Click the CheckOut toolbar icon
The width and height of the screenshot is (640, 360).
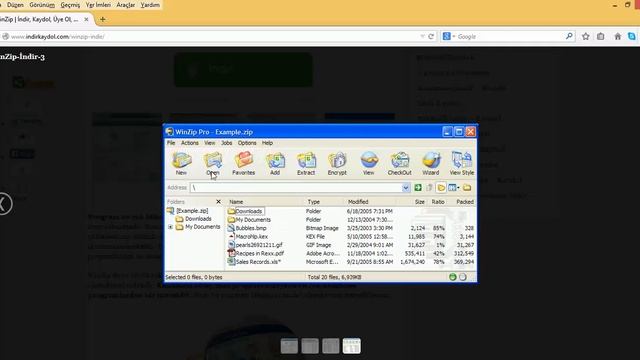[400, 163]
